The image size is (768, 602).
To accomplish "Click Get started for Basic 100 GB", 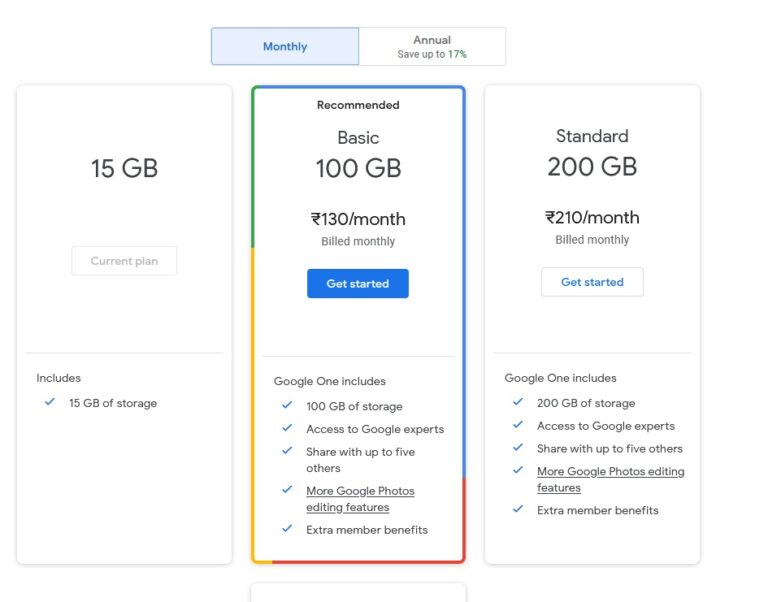I will [x=358, y=284].
